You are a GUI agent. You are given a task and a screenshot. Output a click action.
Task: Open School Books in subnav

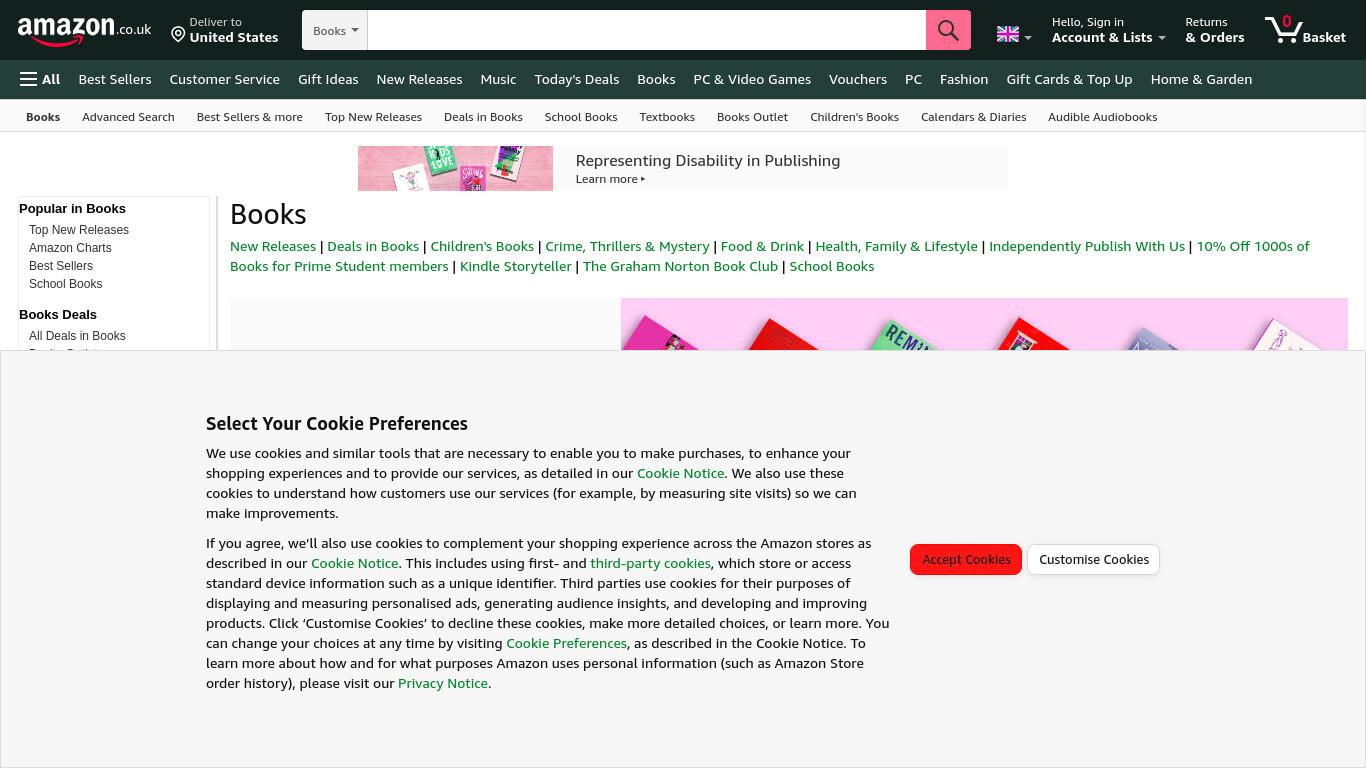pos(581,117)
